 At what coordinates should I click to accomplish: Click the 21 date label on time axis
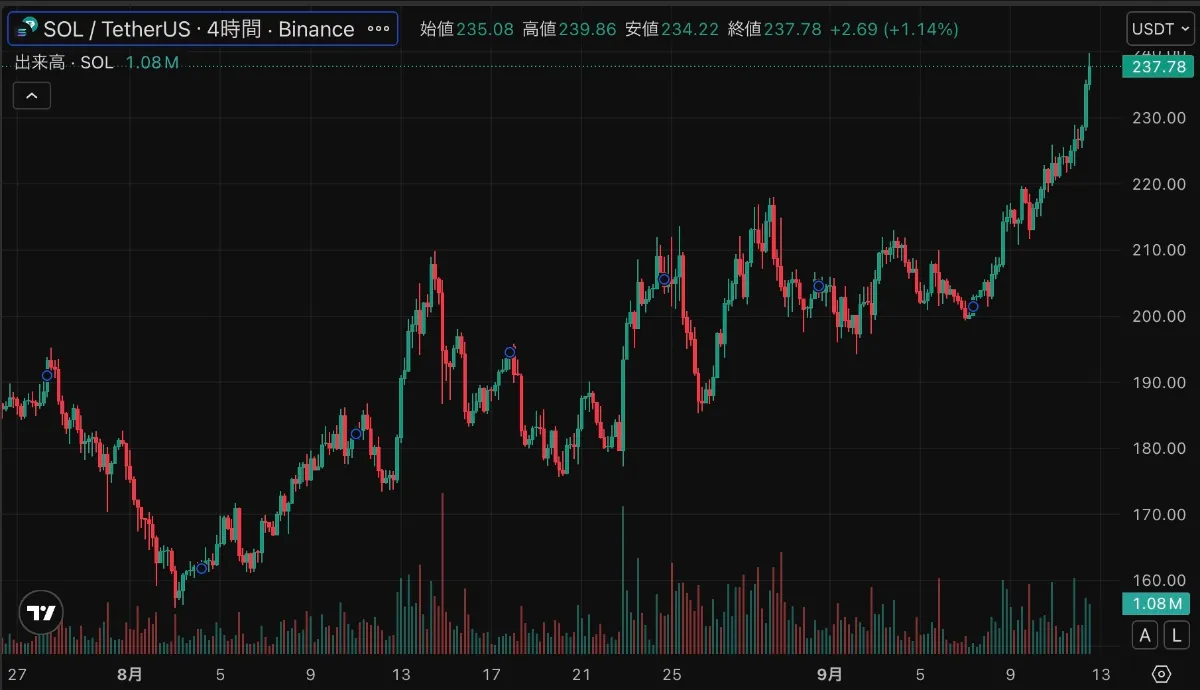[x=582, y=674]
